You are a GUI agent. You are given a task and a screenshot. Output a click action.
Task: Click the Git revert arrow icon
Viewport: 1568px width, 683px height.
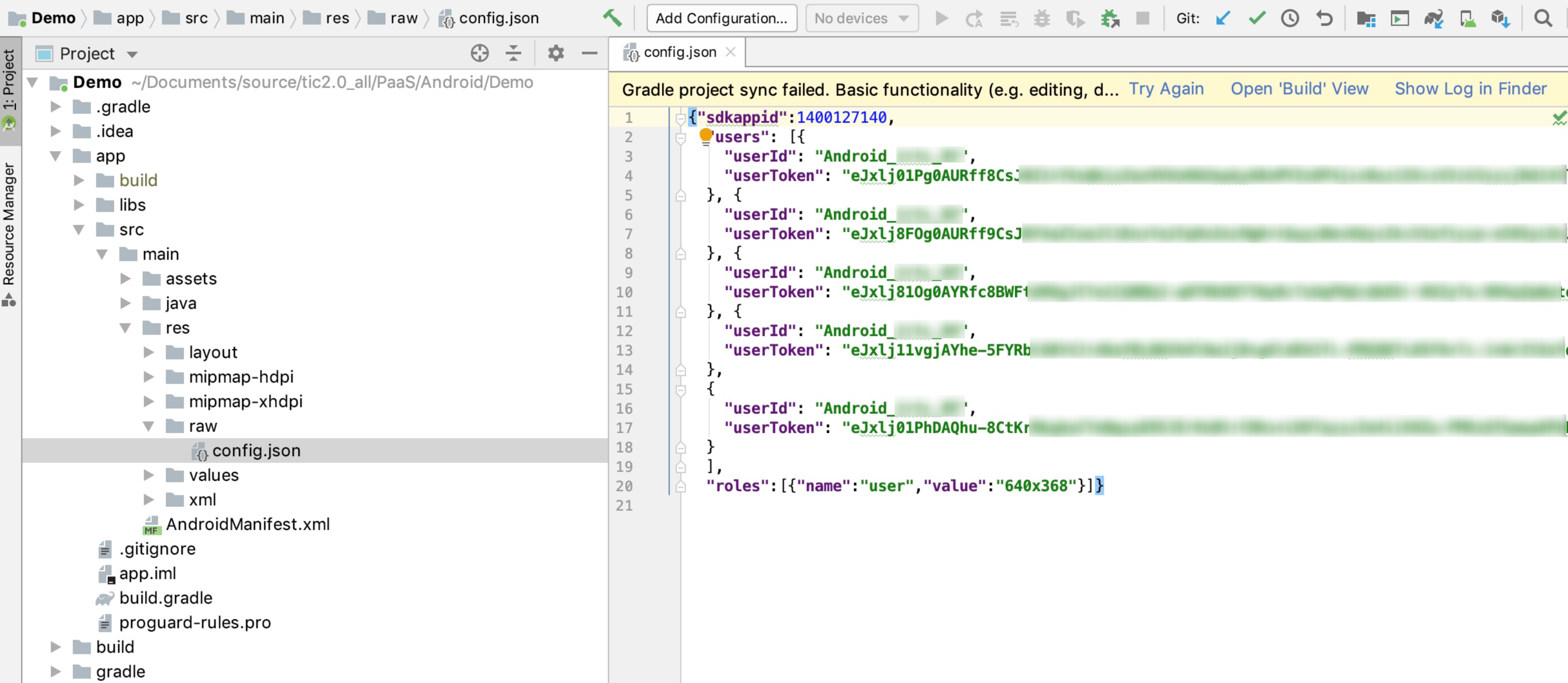click(x=1325, y=18)
